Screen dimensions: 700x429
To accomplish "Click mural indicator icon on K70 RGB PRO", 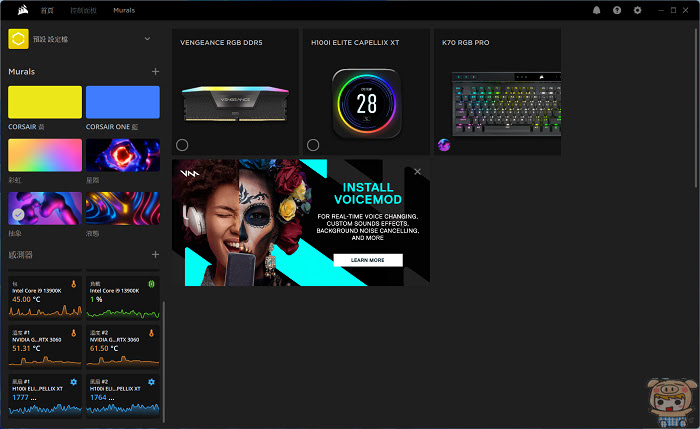I will (444, 145).
